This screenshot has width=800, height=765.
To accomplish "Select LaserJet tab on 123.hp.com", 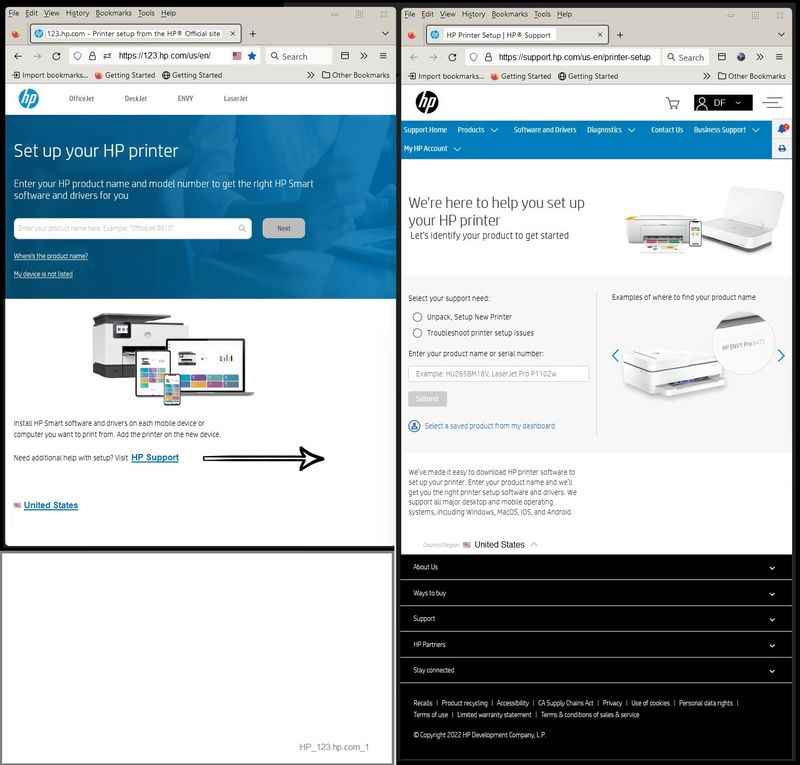I will [x=235, y=98].
